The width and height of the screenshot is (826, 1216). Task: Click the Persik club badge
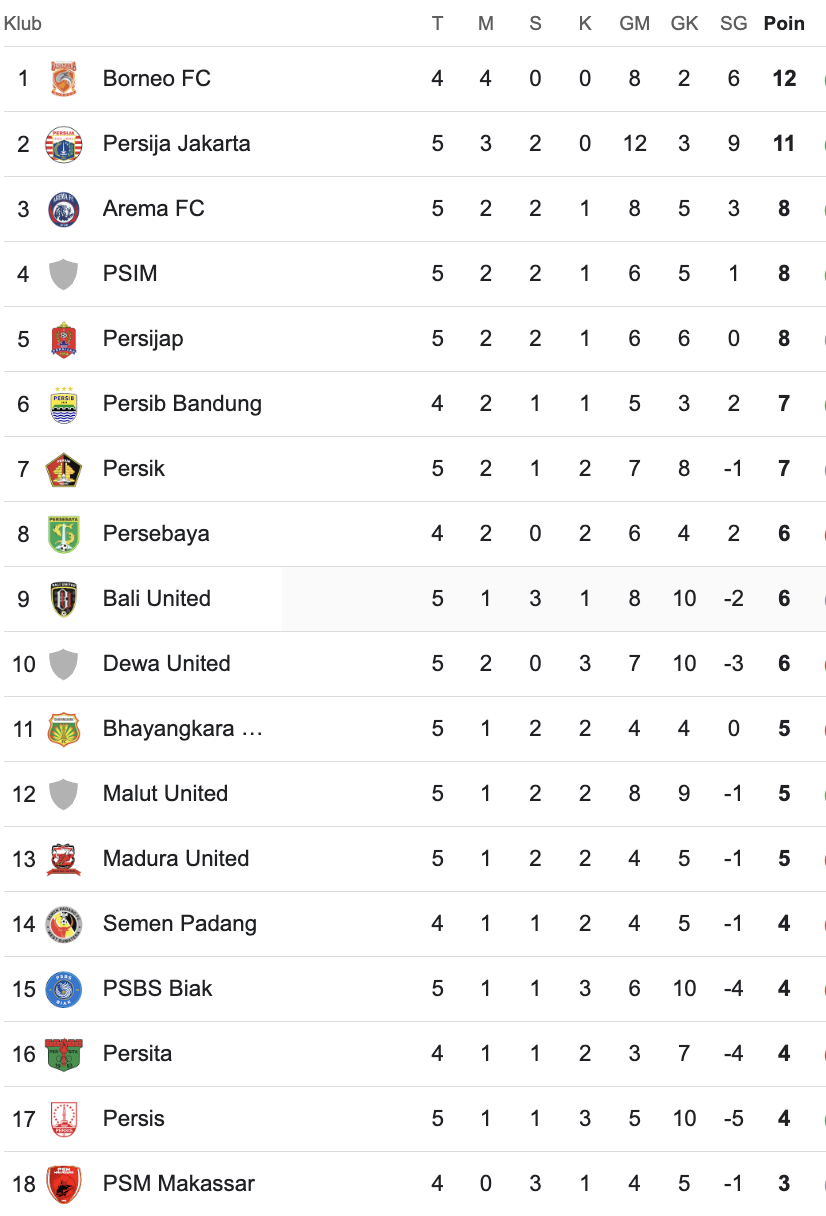click(64, 469)
